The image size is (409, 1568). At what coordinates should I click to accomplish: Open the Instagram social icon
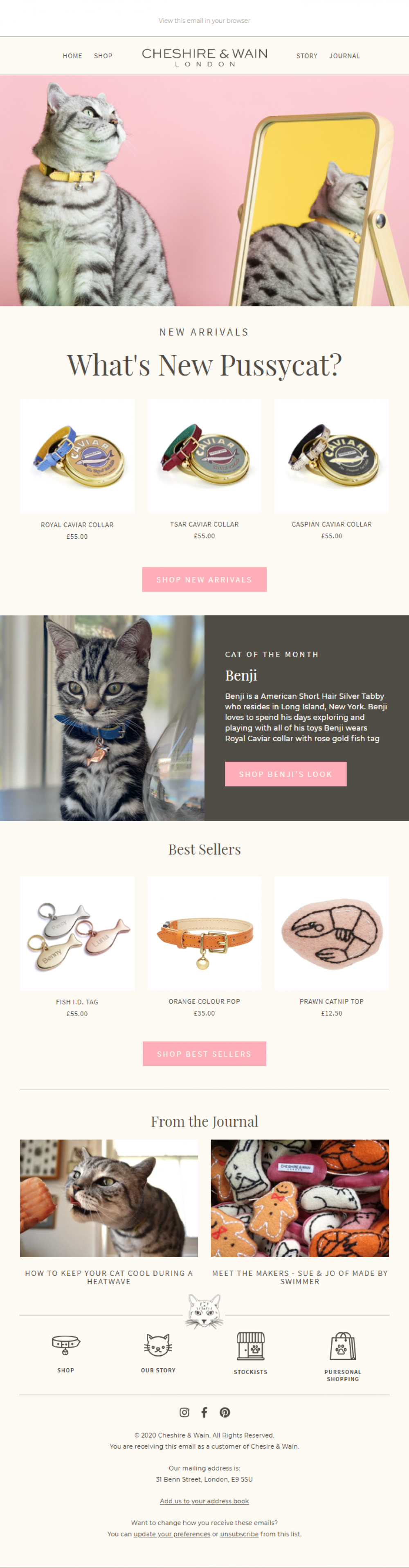184,1412
